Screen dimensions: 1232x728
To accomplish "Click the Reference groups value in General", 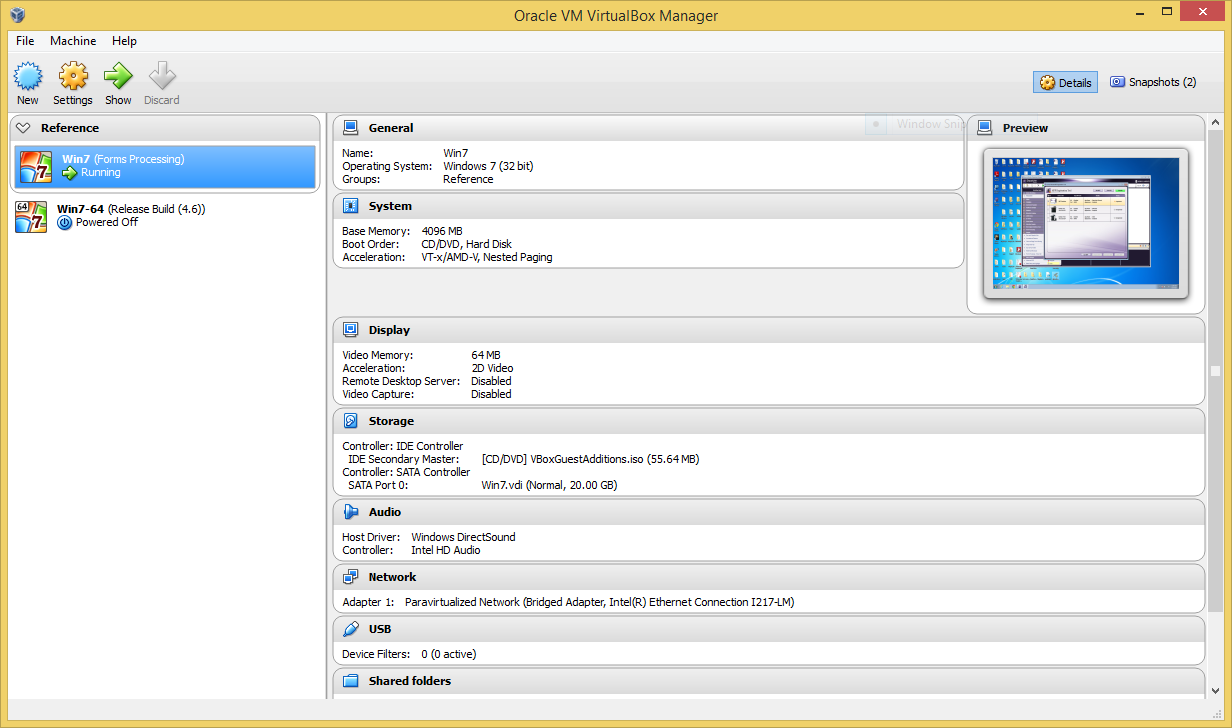I will [x=468, y=179].
